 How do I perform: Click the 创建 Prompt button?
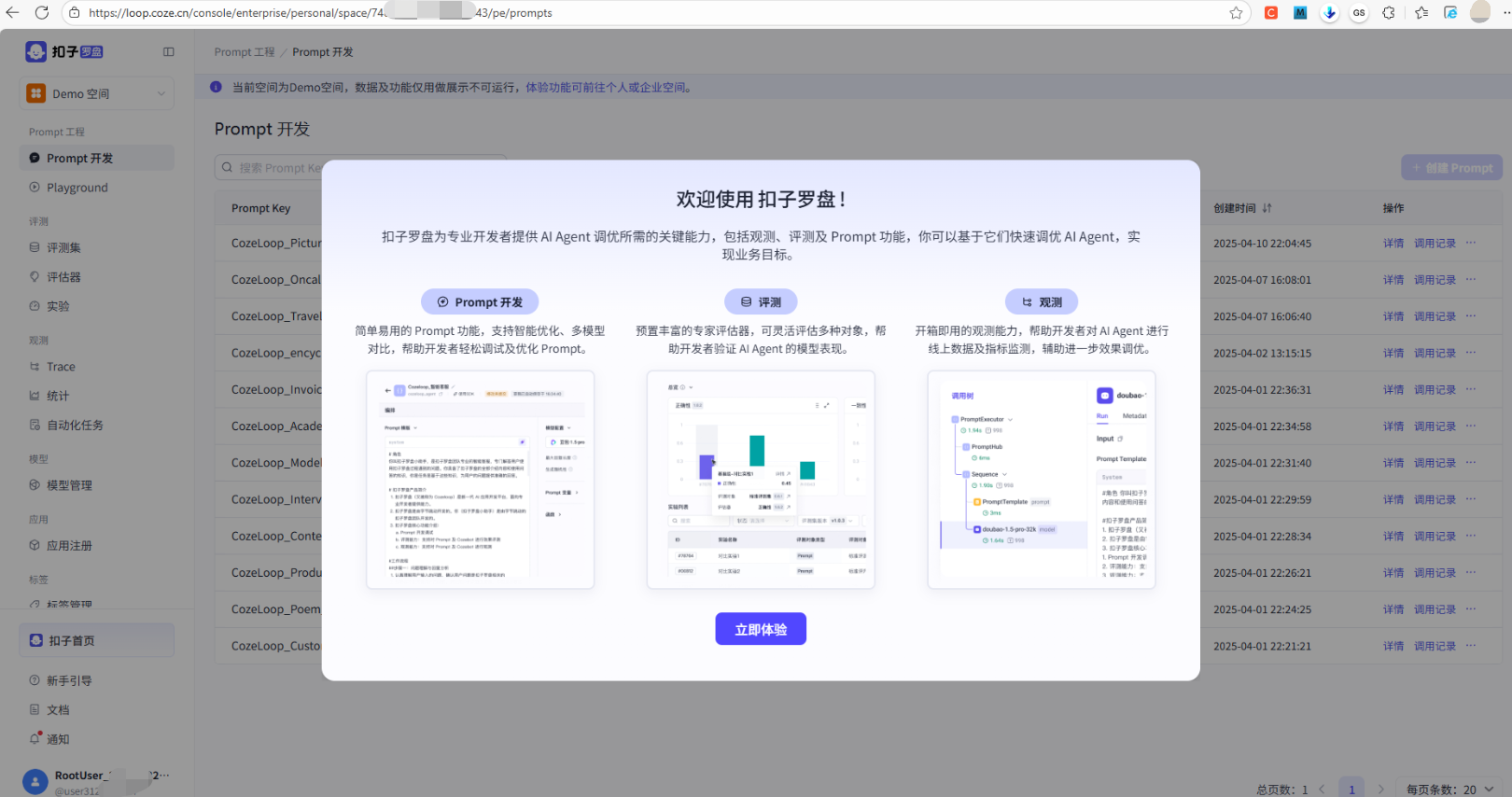[x=1451, y=167]
